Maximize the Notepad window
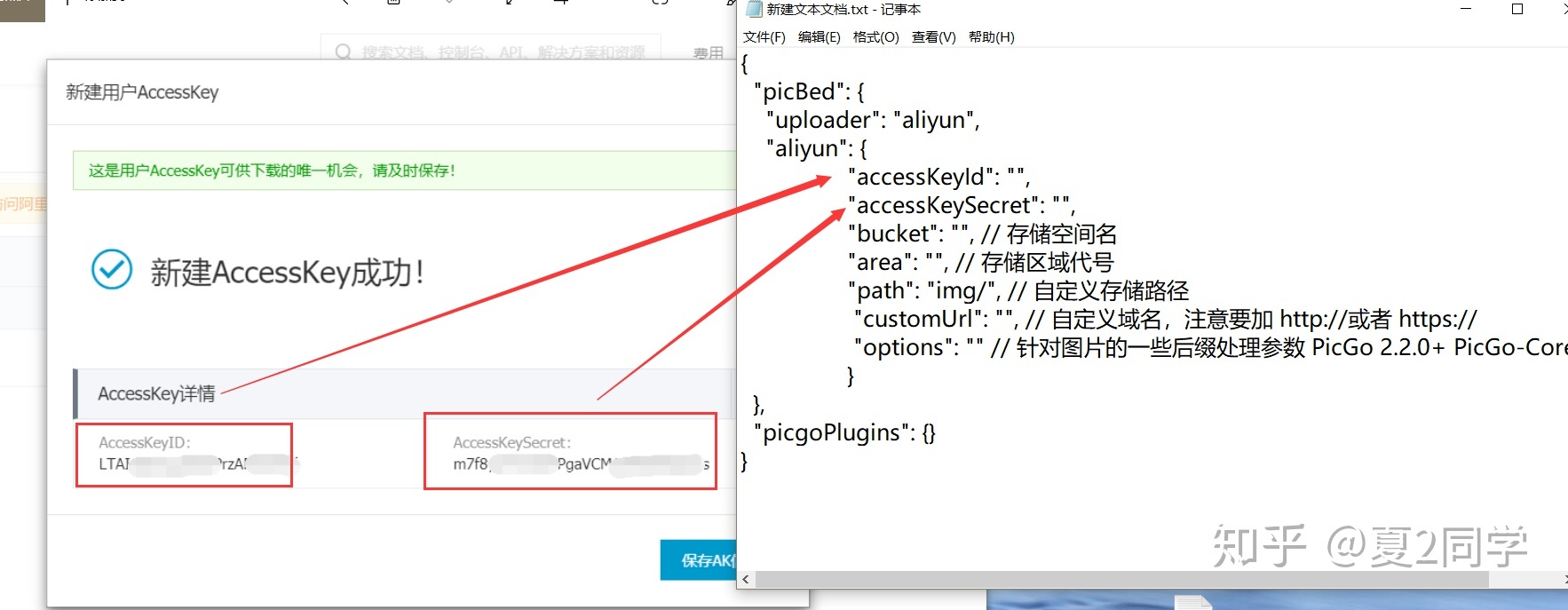1568x610 pixels. click(1517, 10)
